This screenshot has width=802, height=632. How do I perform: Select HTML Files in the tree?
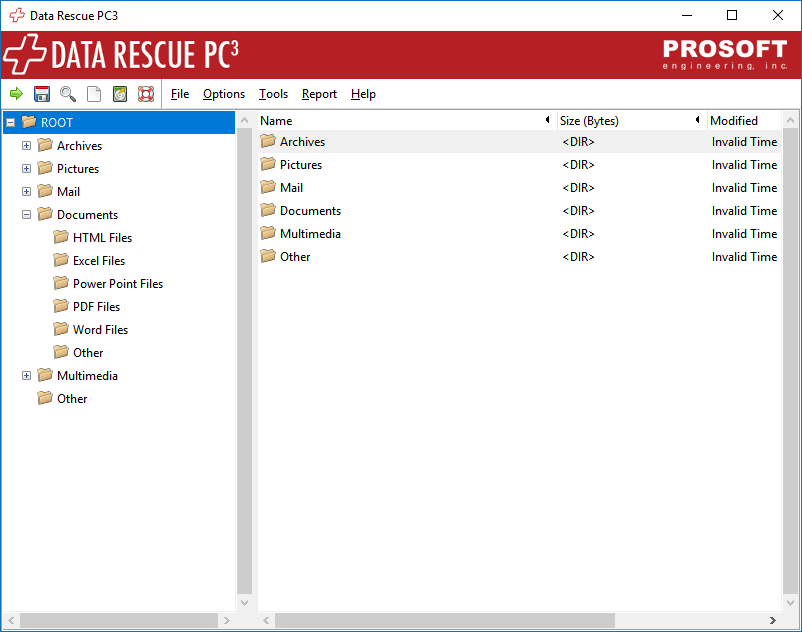tap(102, 238)
